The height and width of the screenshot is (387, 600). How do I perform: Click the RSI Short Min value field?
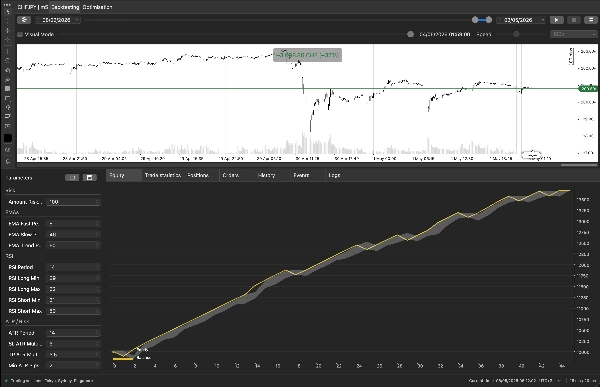[73, 300]
